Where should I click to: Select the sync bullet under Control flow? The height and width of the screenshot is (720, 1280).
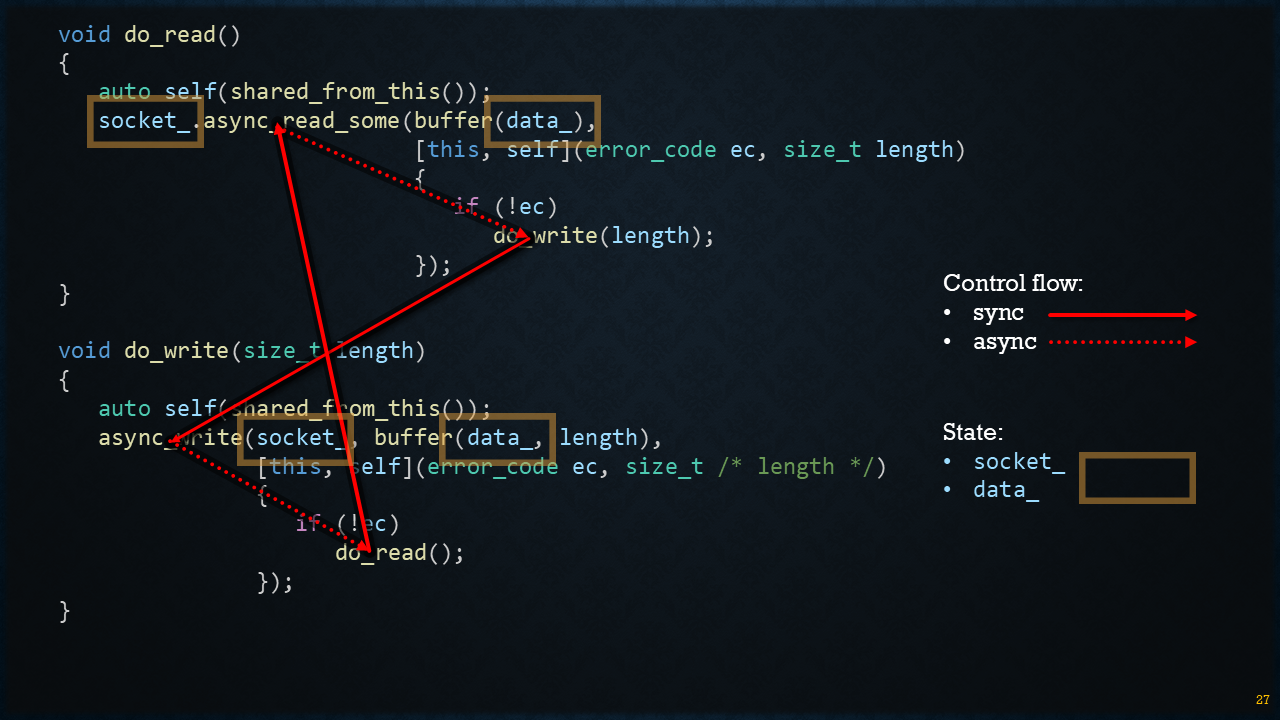coord(998,313)
